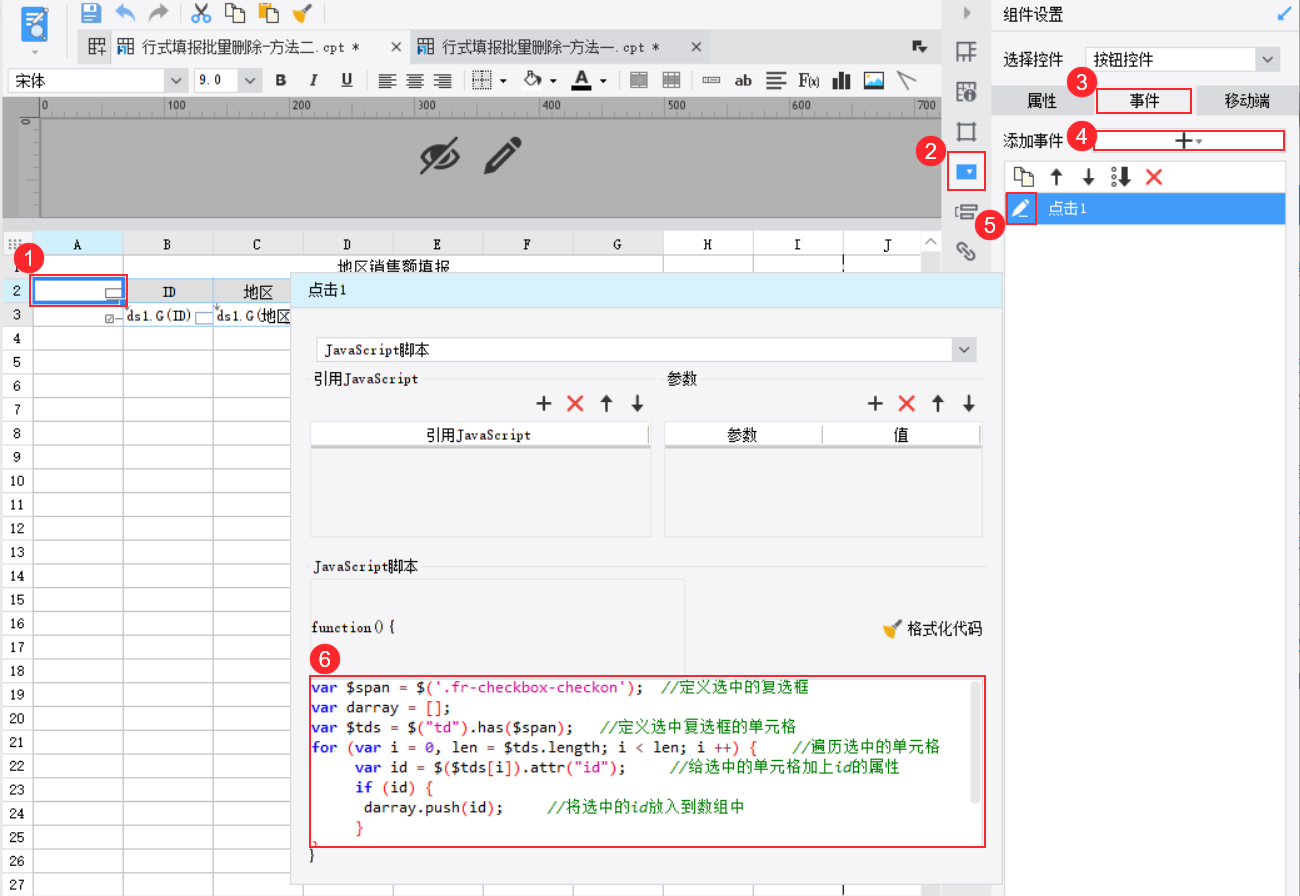Apply italic formatting
The image size is (1300, 896).
314,80
